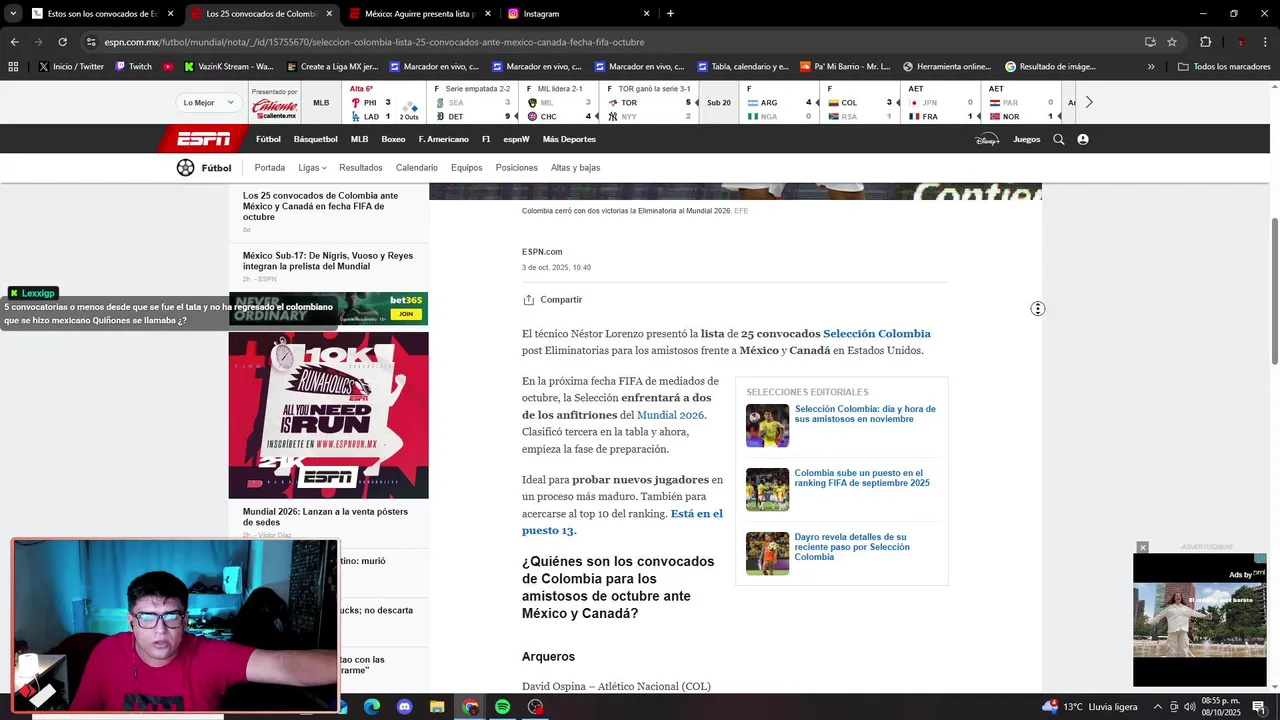Image resolution: width=1280 pixels, height=720 pixels.
Task: Open Twitch bookmark
Action: coord(133,67)
